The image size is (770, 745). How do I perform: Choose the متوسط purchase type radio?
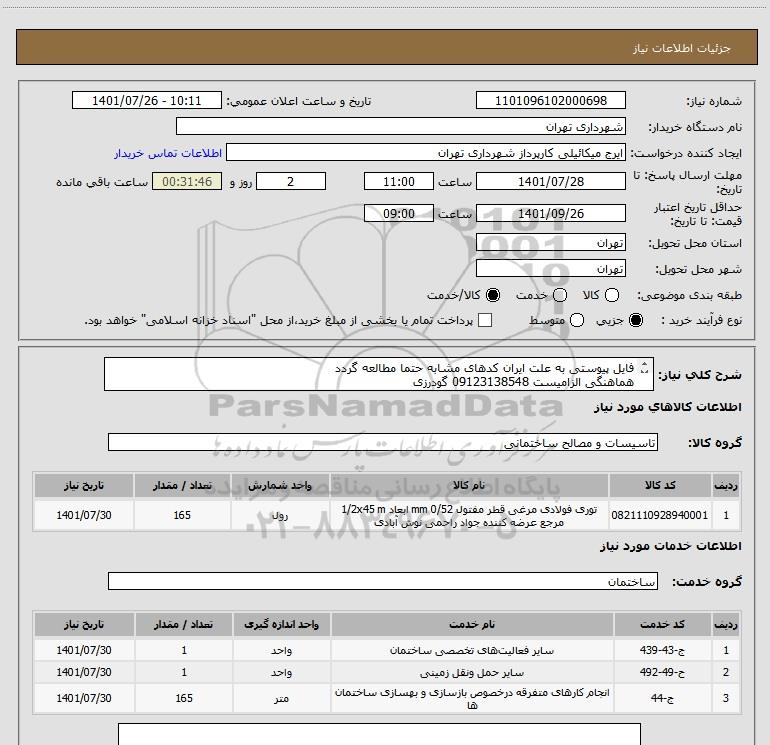(577, 320)
